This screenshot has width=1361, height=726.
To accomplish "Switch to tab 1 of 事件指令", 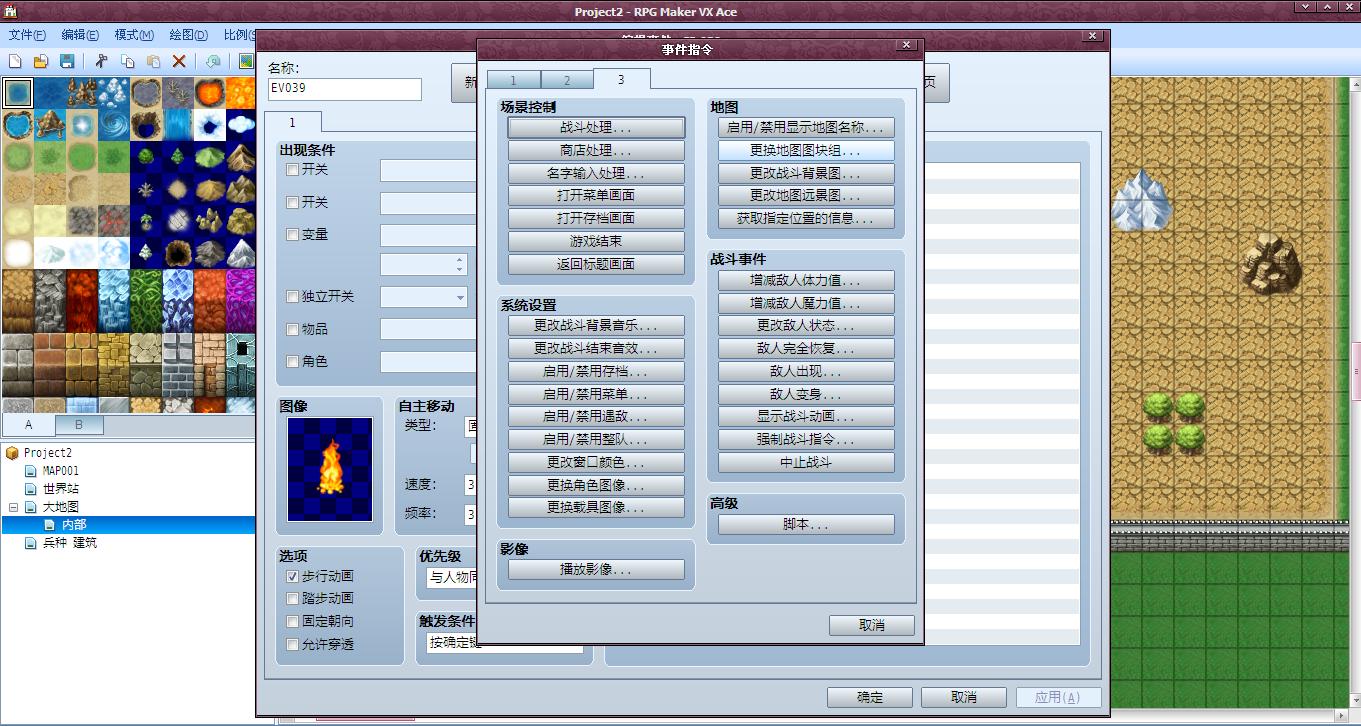I will [x=513, y=80].
